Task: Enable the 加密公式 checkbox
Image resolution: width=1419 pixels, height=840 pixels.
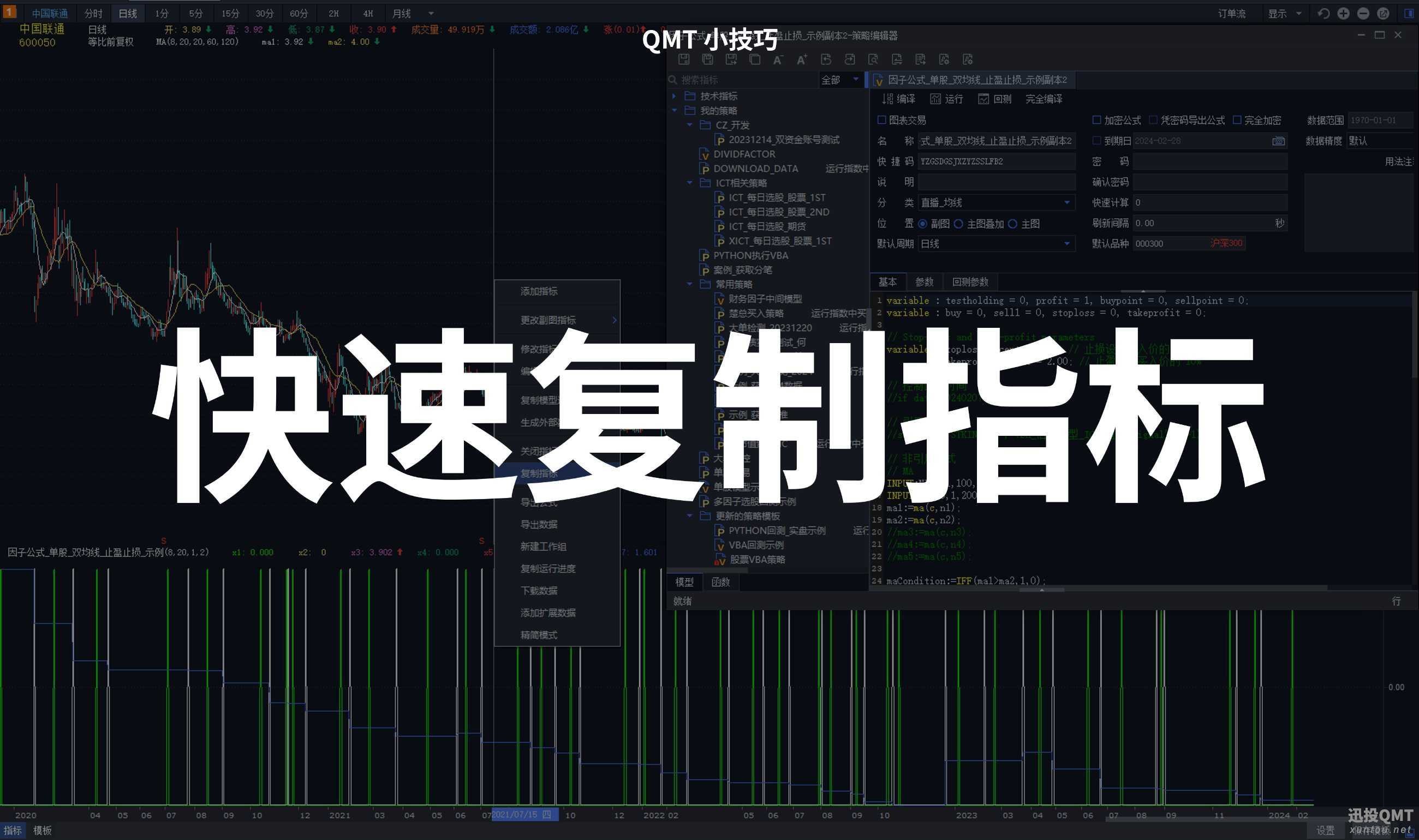Action: [1096, 119]
